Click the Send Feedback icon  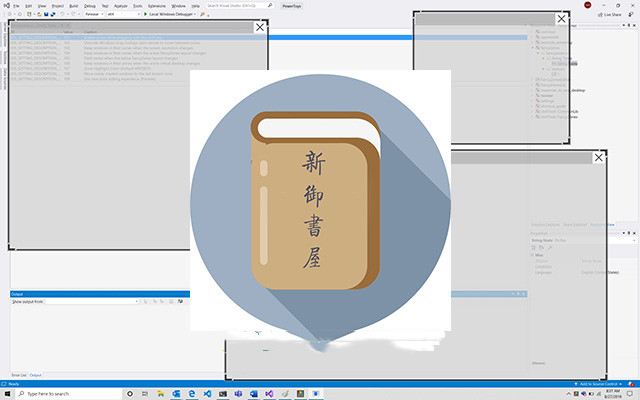click(x=631, y=15)
